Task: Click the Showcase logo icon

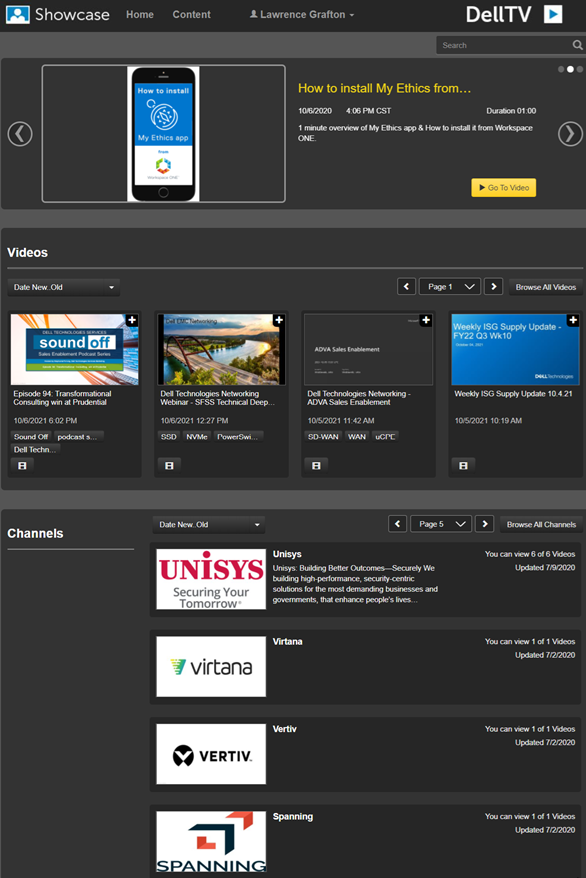Action: pyautogui.click(x=17, y=15)
